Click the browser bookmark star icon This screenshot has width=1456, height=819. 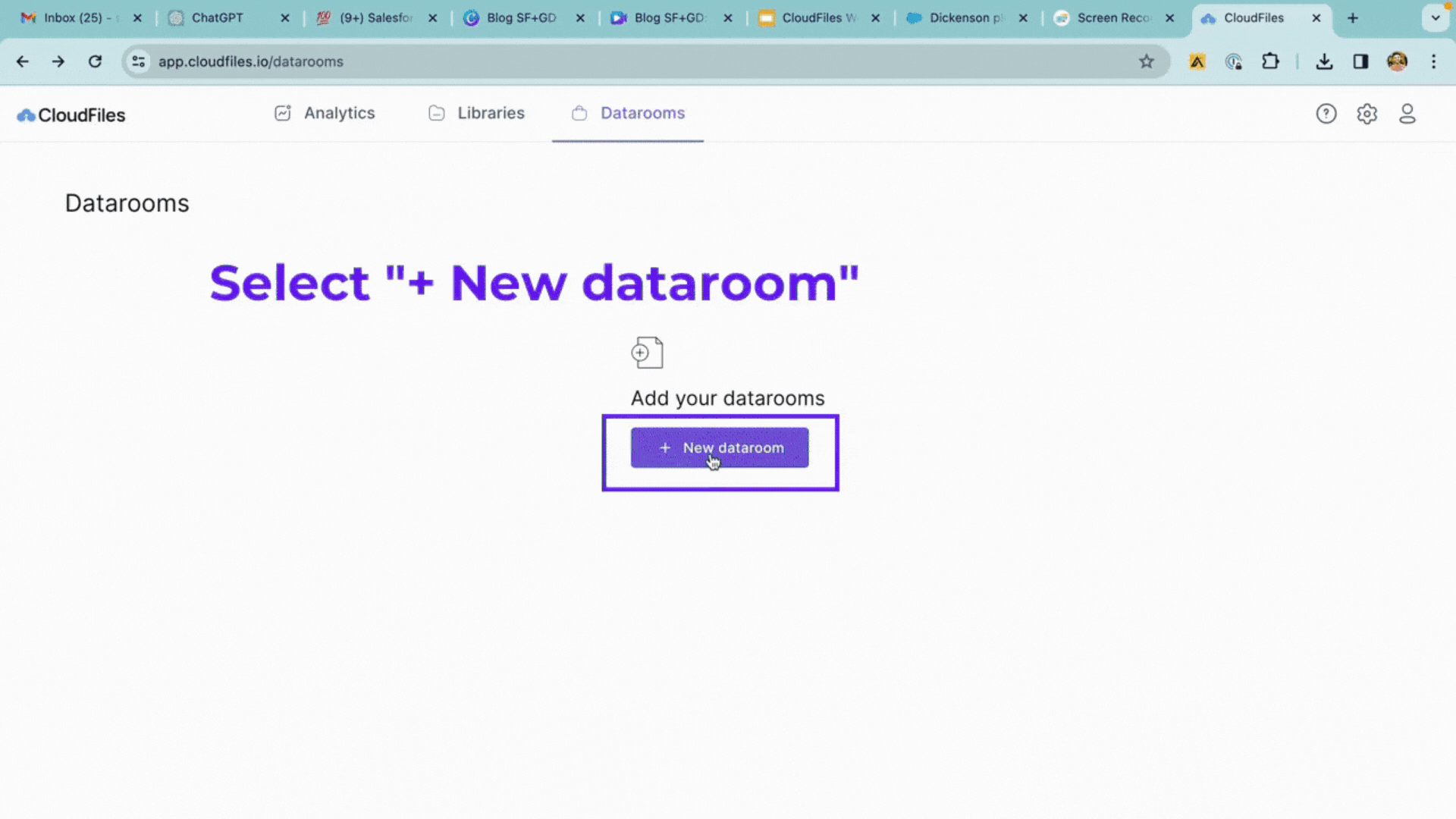point(1147,61)
